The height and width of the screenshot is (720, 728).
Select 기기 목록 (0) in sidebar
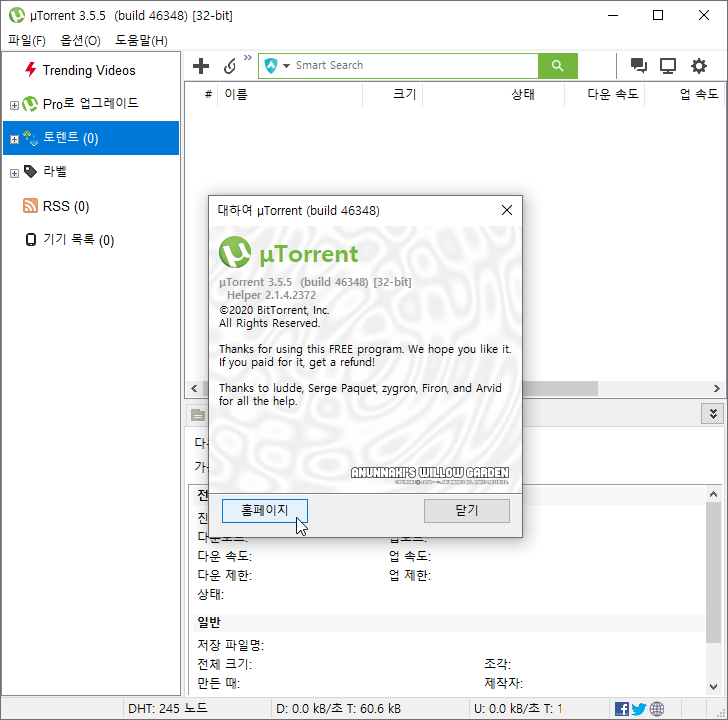[x=78, y=240]
